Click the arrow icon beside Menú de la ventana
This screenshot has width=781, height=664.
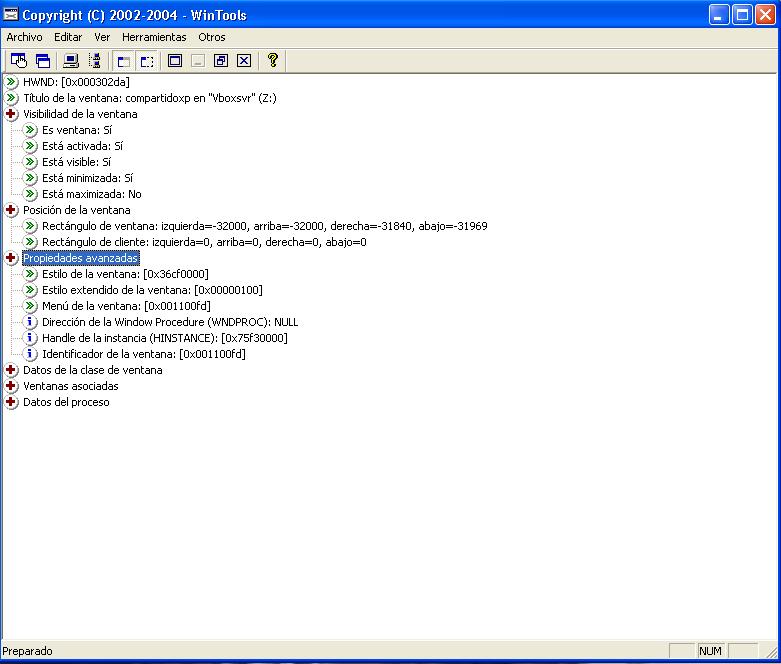tap(30, 306)
